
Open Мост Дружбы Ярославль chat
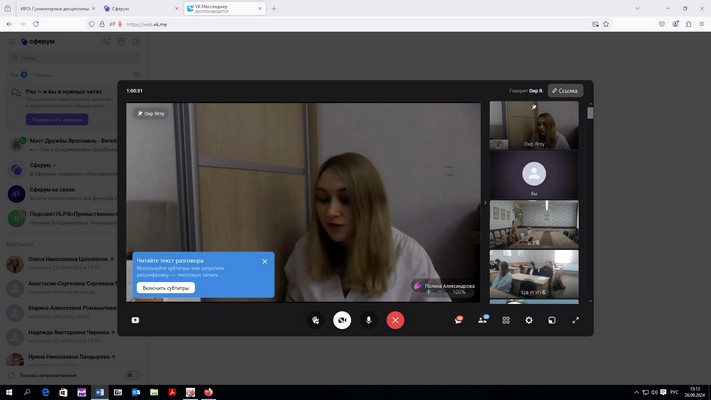click(x=62, y=145)
